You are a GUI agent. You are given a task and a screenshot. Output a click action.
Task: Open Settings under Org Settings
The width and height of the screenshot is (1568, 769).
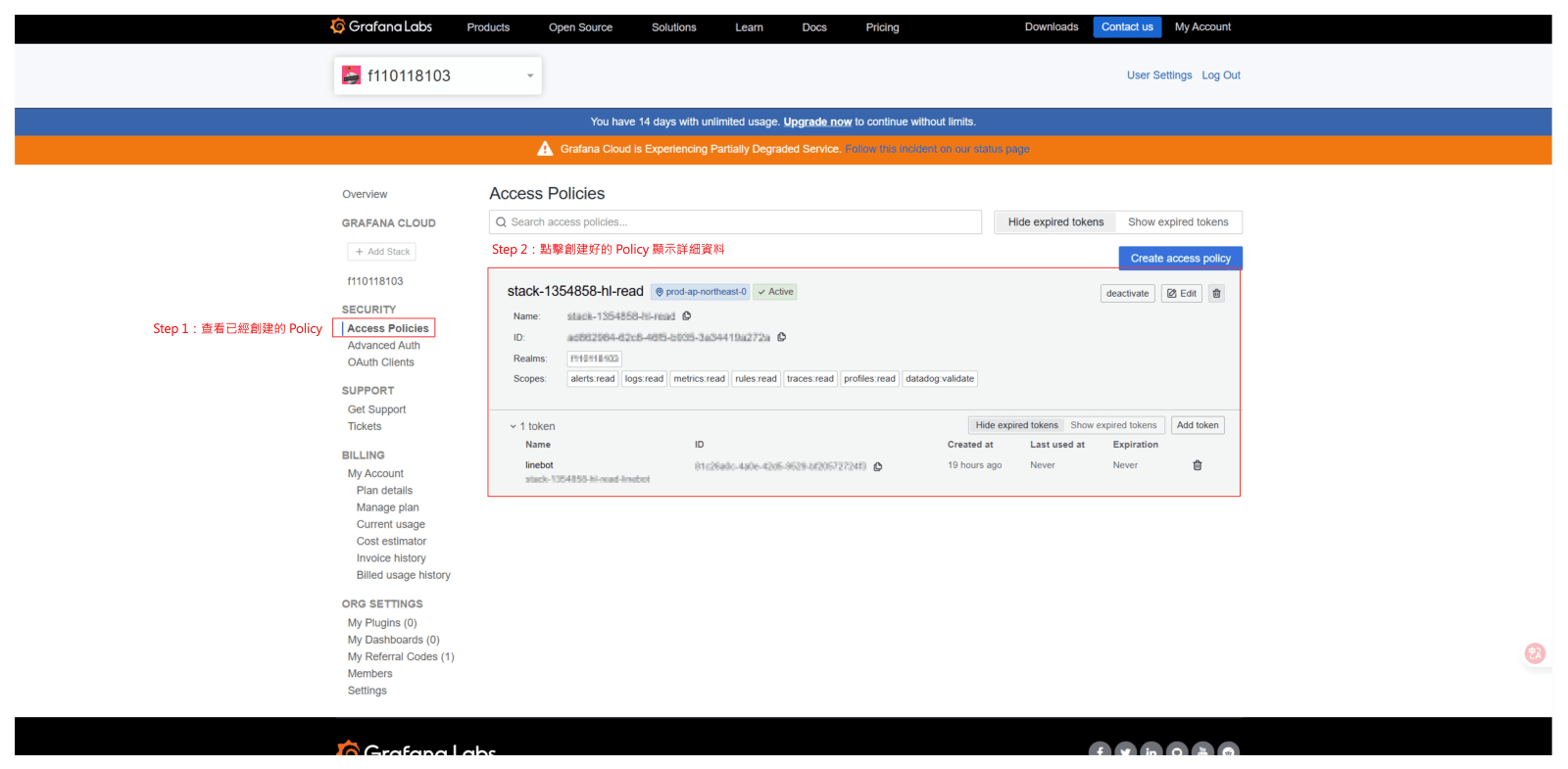pyautogui.click(x=367, y=691)
